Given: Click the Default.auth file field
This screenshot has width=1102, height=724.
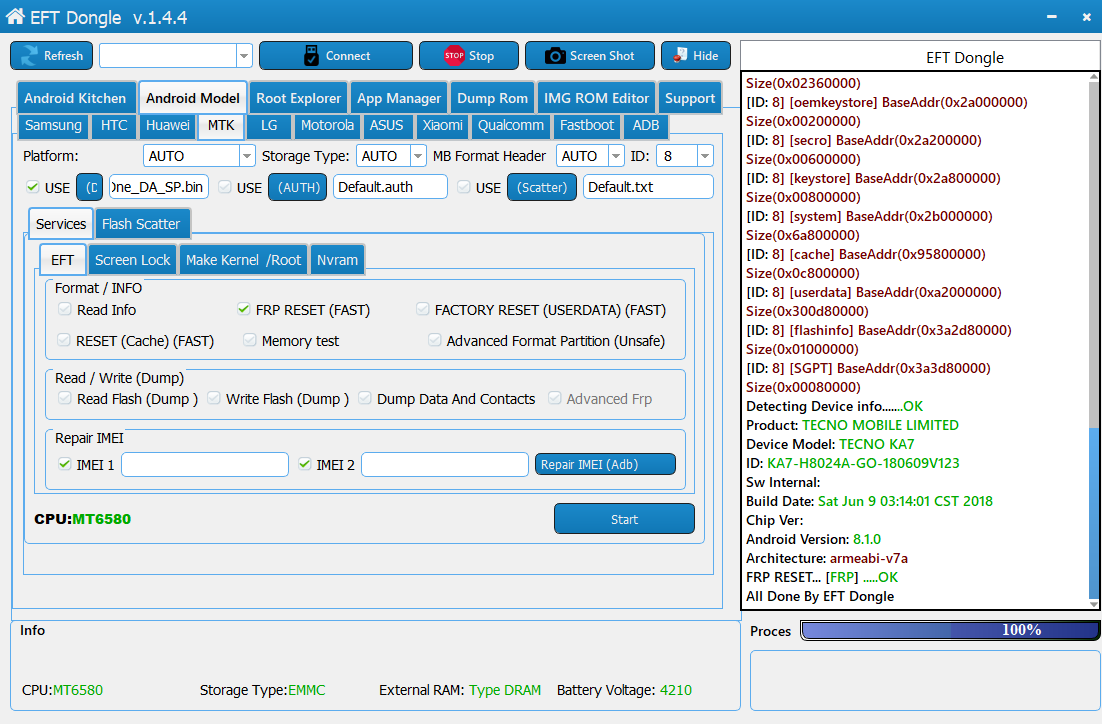Looking at the screenshot, I should click(x=390, y=187).
